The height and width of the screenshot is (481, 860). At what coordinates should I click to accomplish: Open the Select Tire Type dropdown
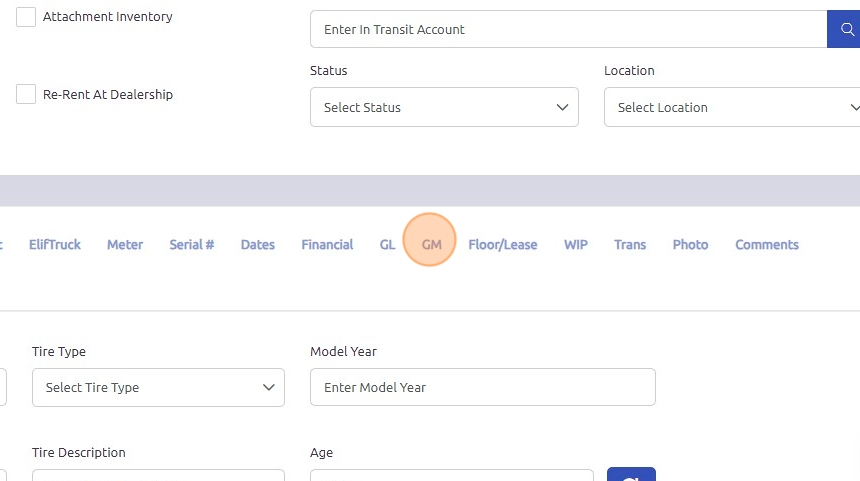pyautogui.click(x=158, y=387)
